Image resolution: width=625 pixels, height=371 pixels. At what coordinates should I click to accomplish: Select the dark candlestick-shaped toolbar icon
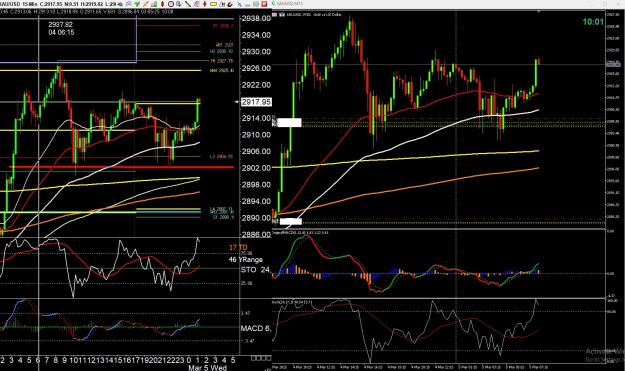tap(163, 4)
